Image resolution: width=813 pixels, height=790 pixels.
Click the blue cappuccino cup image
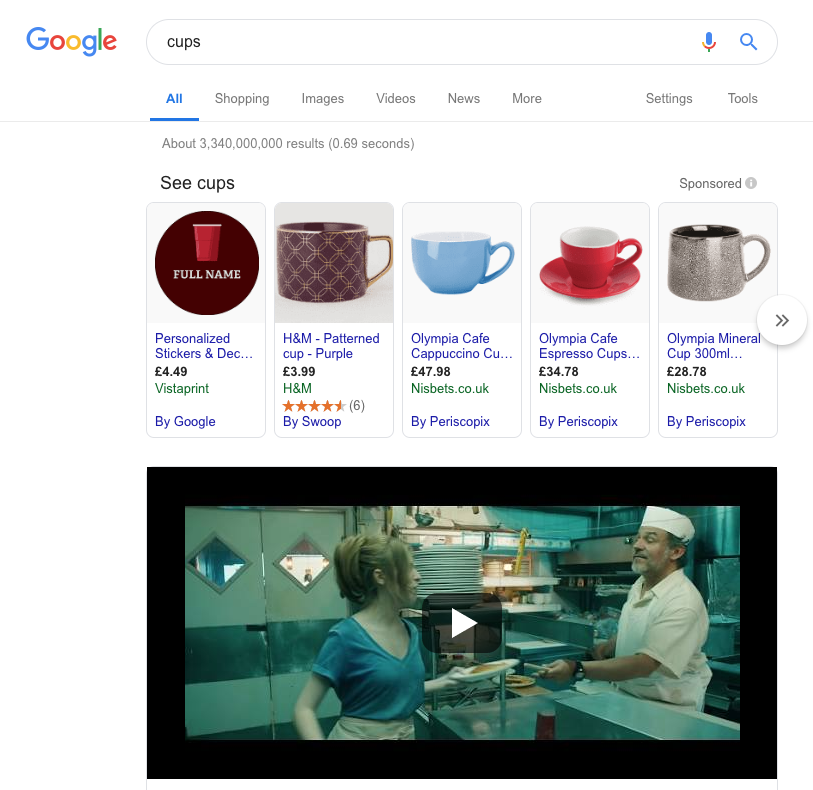[x=462, y=262]
